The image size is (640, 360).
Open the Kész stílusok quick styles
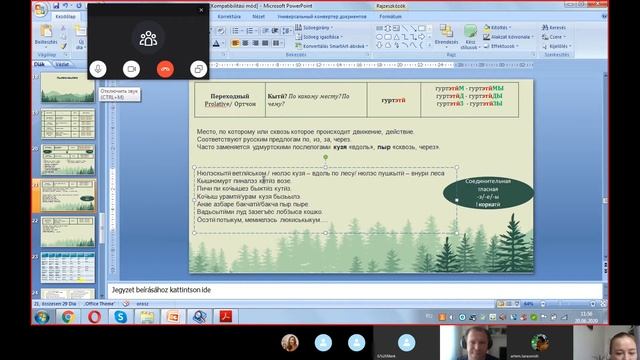pyautogui.click(x=470, y=37)
